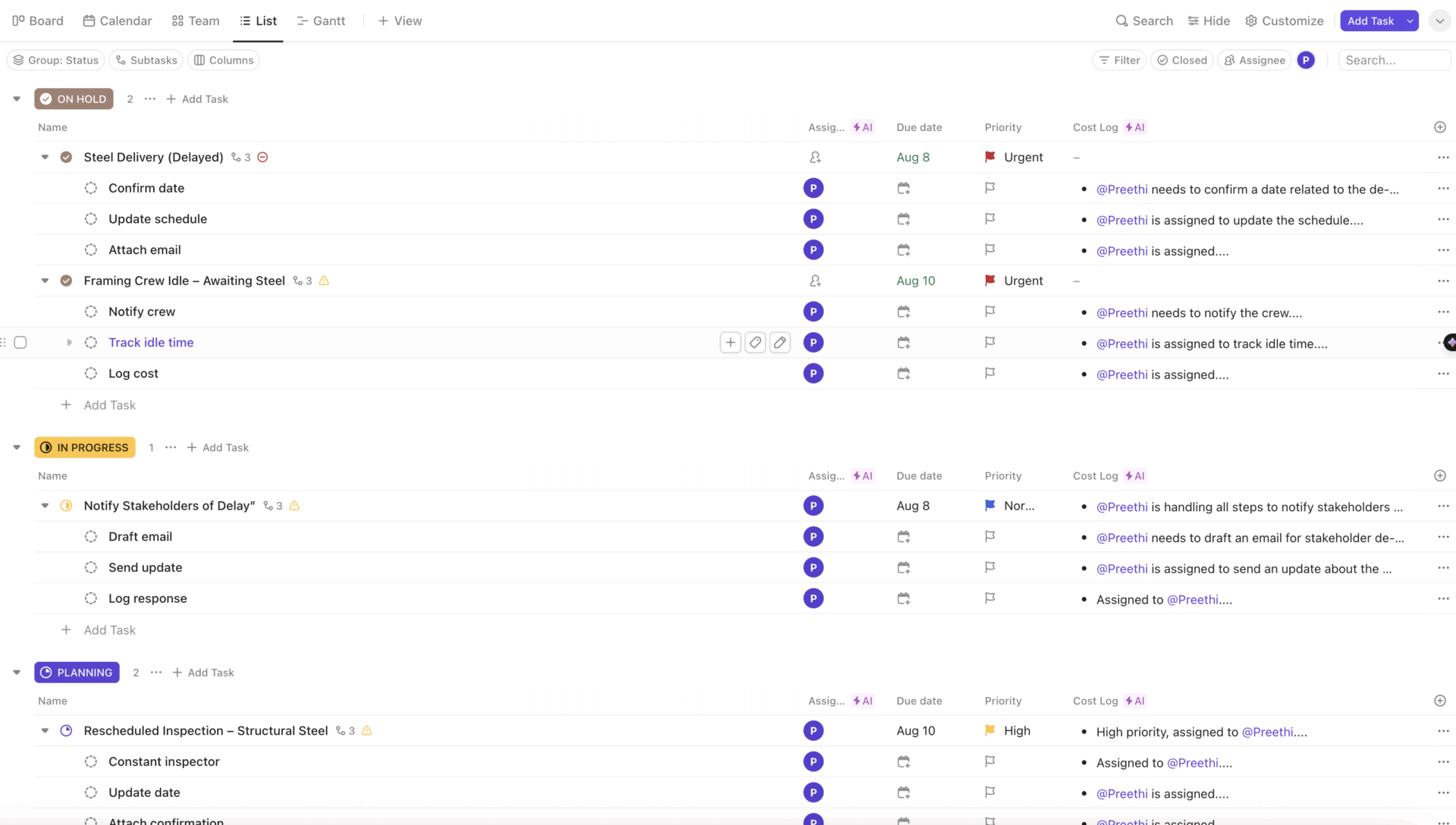Set priority flag for Update schedule subtask
This screenshot has height=825, width=1456.
click(990, 219)
